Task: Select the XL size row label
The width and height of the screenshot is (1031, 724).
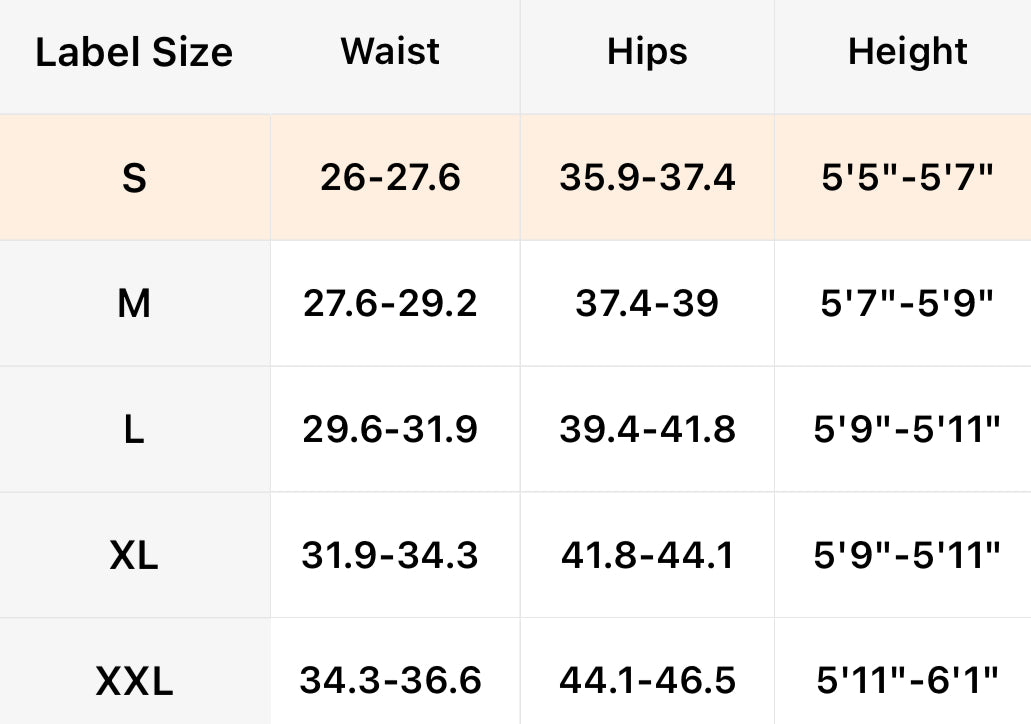Action: pyautogui.click(x=134, y=555)
